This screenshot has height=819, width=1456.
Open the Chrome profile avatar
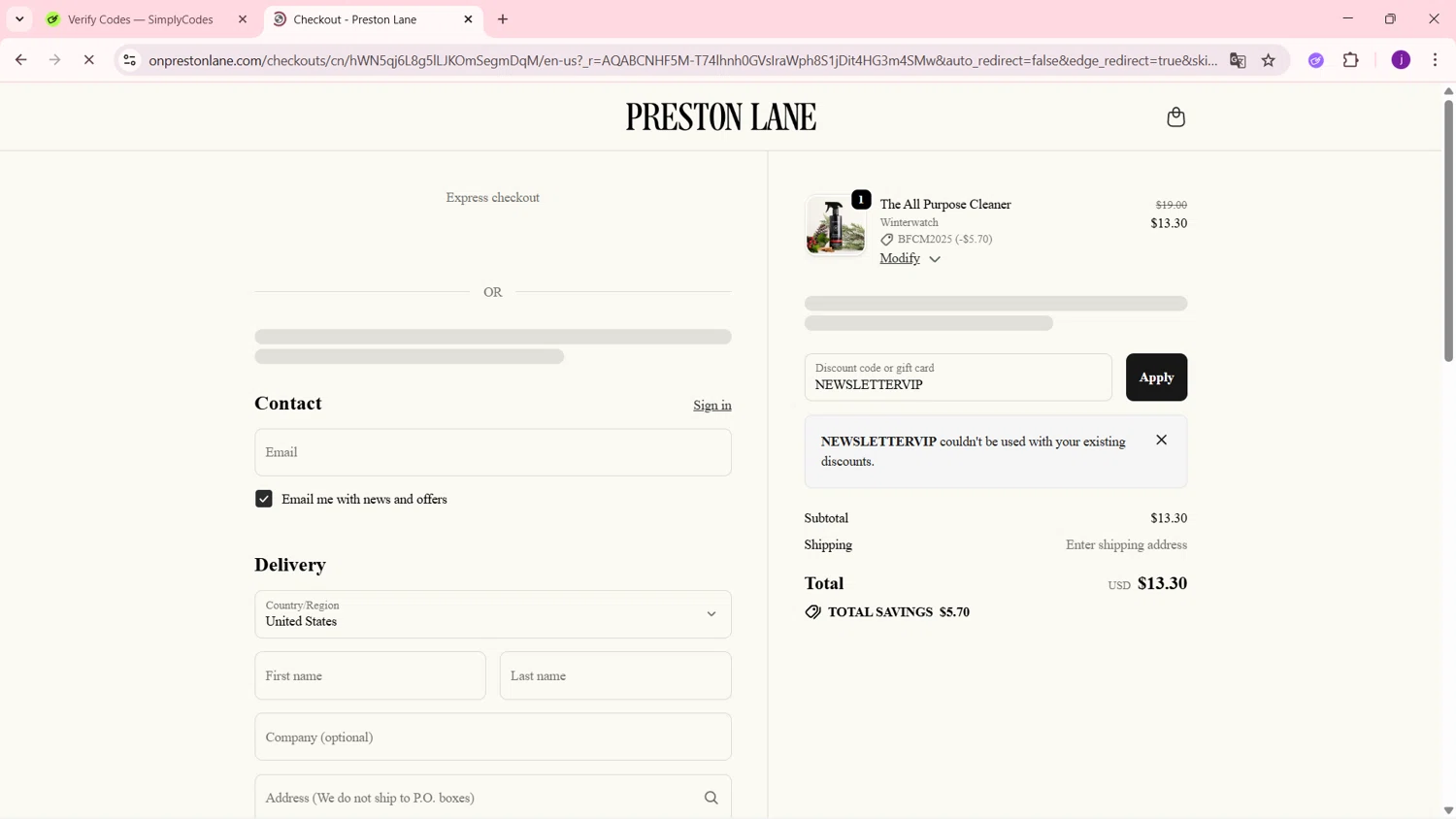[1401, 60]
